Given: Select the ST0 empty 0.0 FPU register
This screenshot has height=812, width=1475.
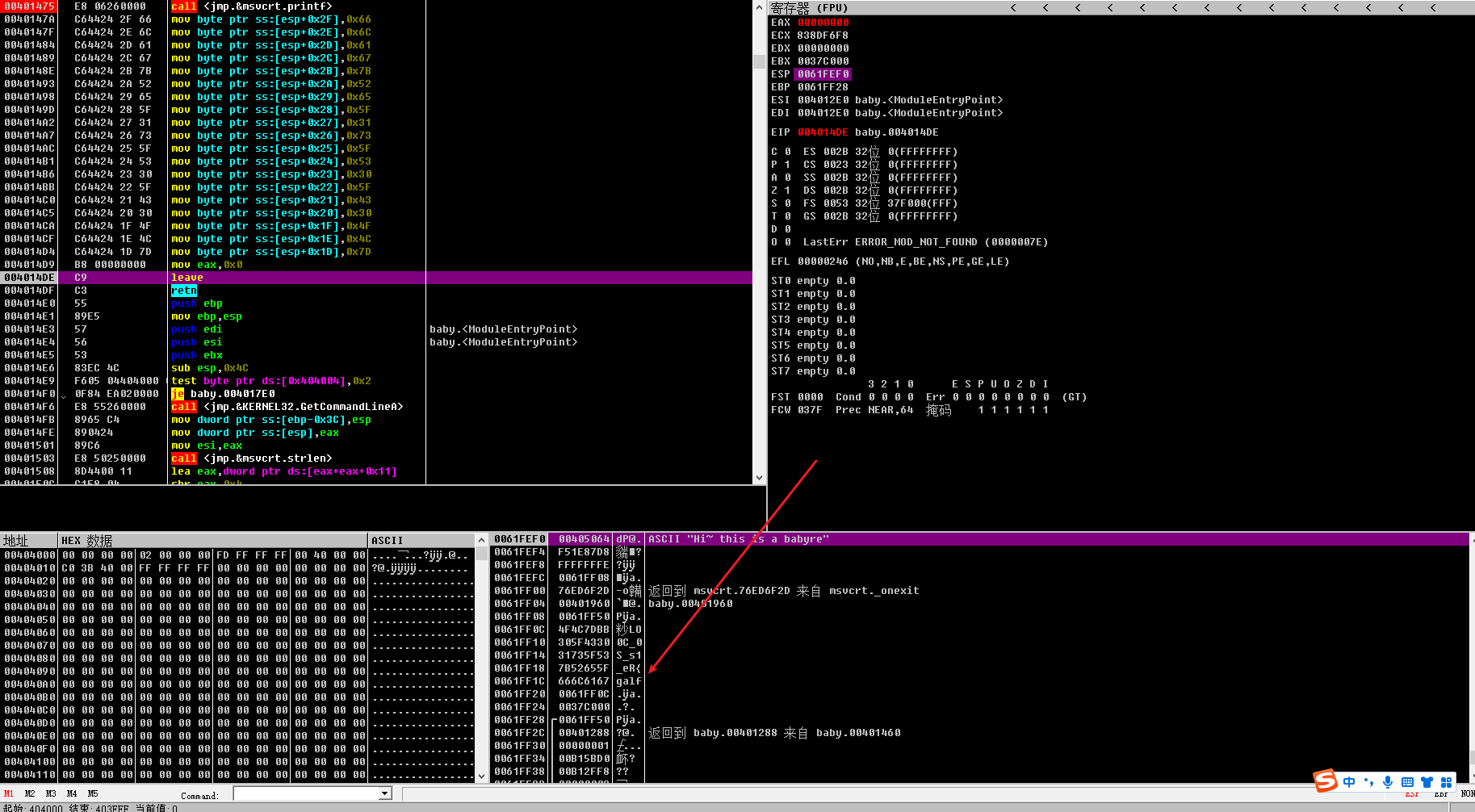Looking at the screenshot, I should [x=813, y=281].
